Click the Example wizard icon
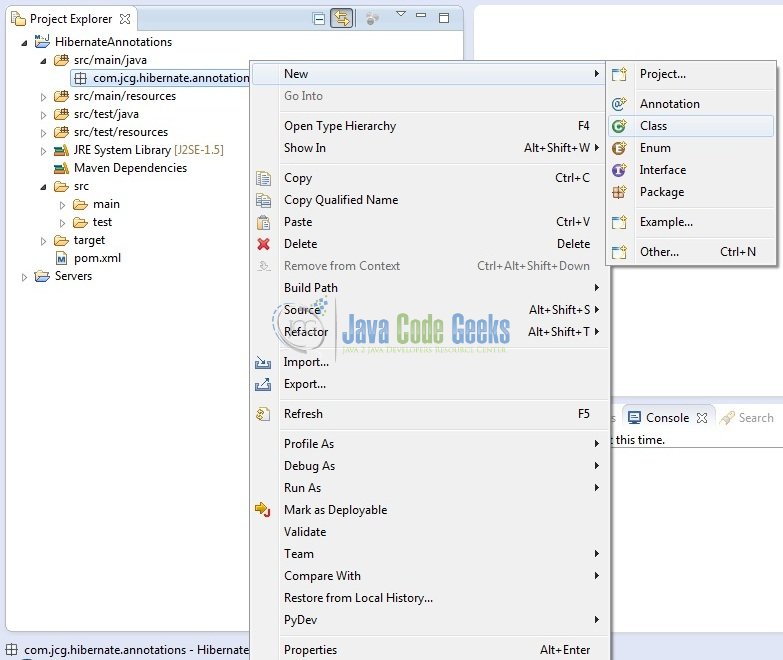The image size is (783, 660). [x=619, y=222]
